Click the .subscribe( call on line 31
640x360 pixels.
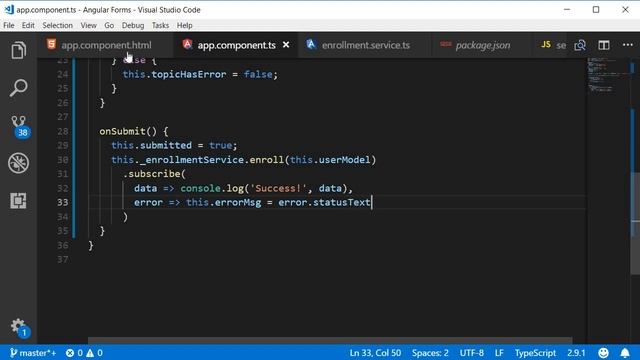coord(154,174)
